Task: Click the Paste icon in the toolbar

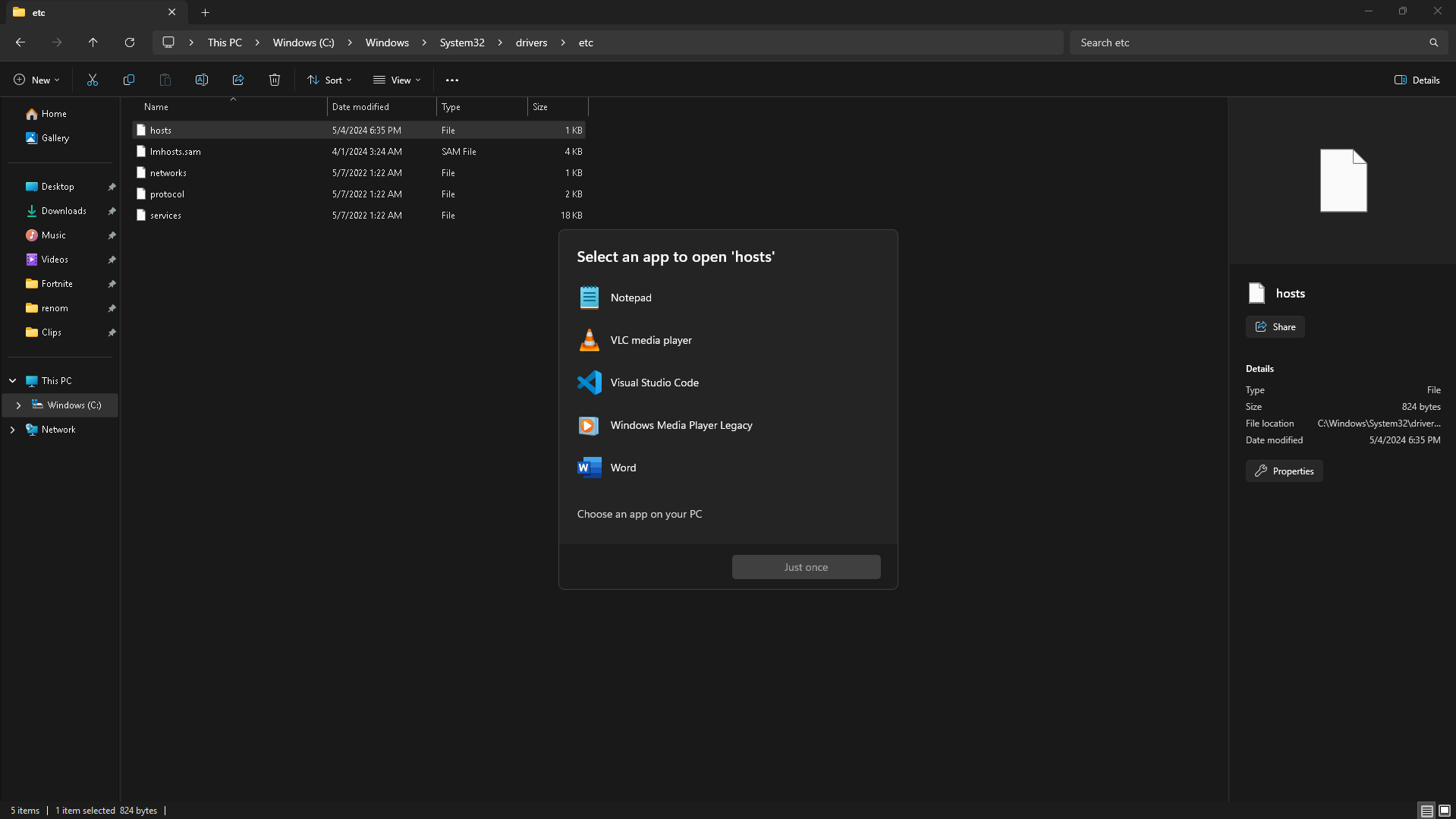Action: pos(165,80)
